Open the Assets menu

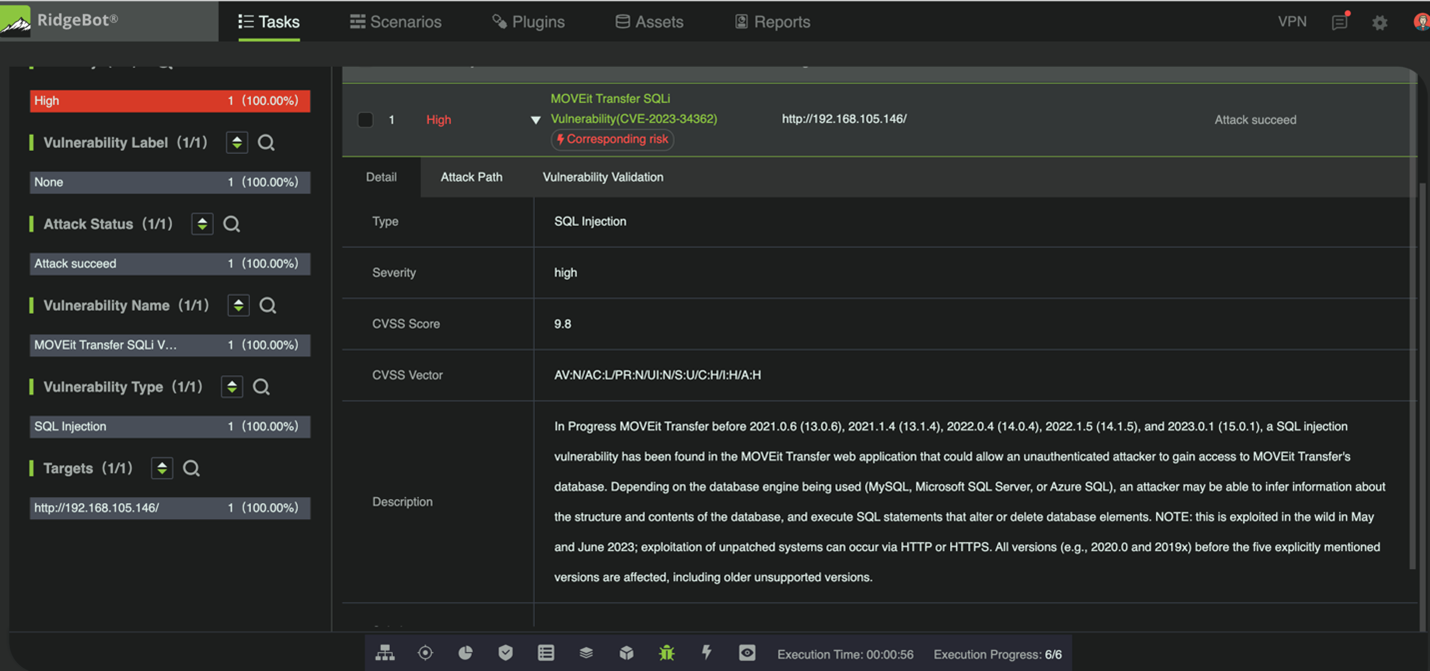coord(649,21)
